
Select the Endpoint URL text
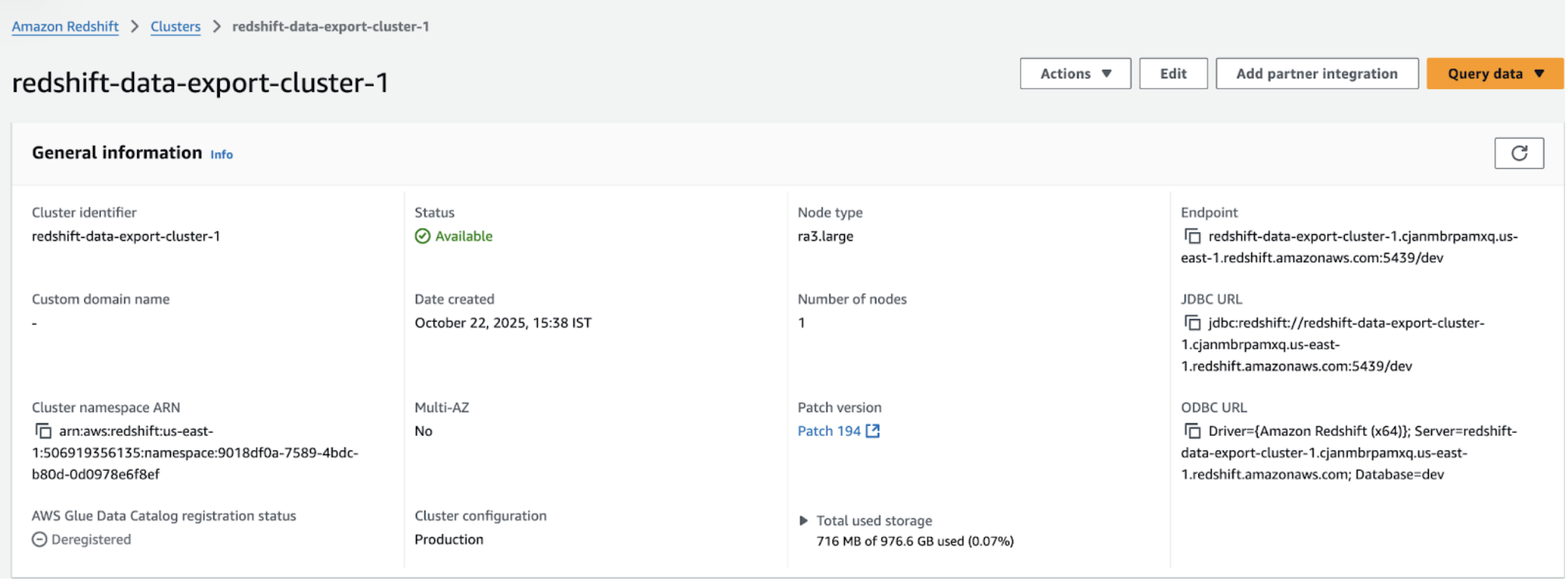[1350, 247]
